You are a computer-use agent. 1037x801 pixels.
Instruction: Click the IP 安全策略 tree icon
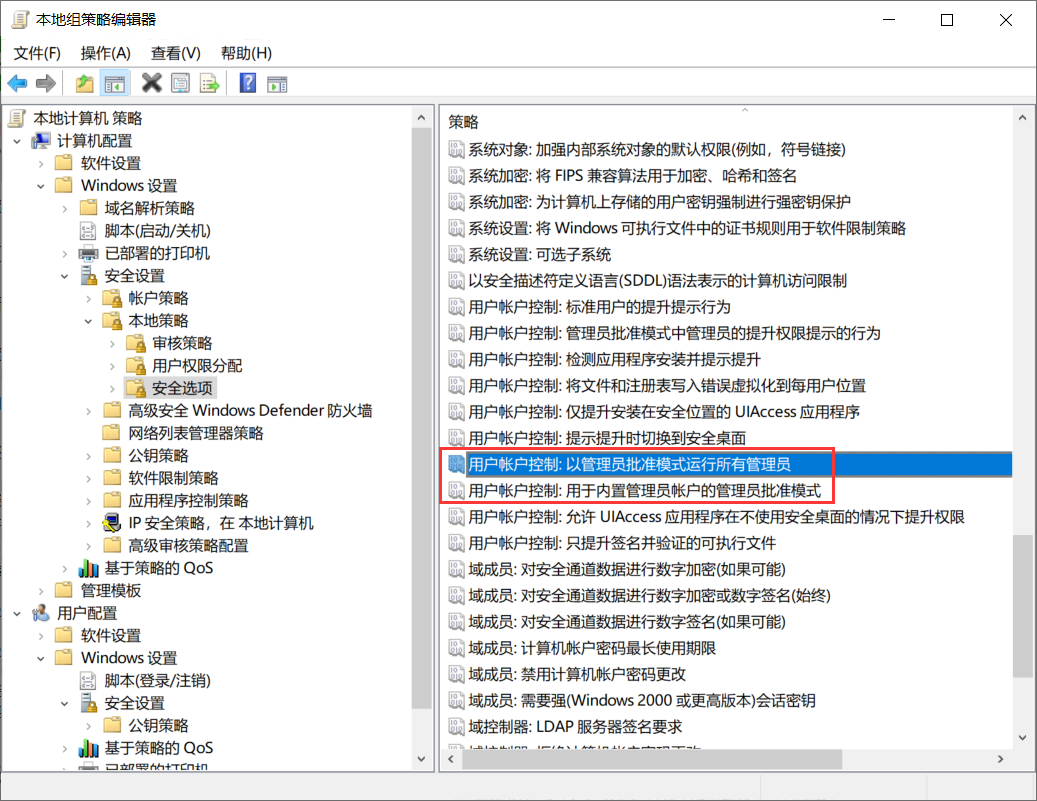click(112, 523)
